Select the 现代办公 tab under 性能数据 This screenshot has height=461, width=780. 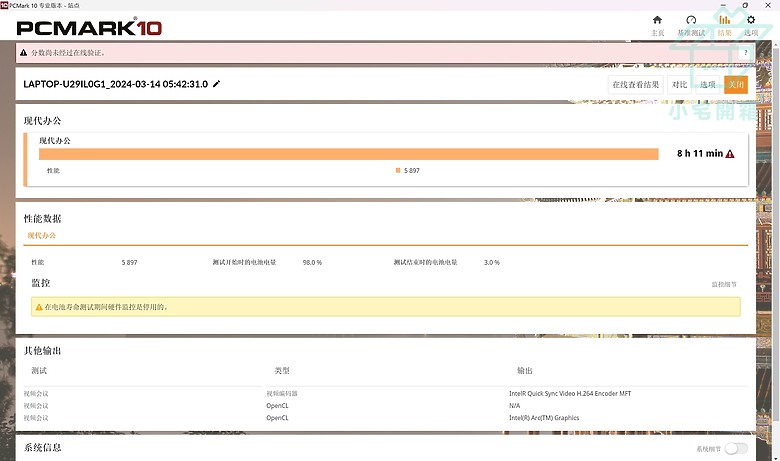click(42, 235)
